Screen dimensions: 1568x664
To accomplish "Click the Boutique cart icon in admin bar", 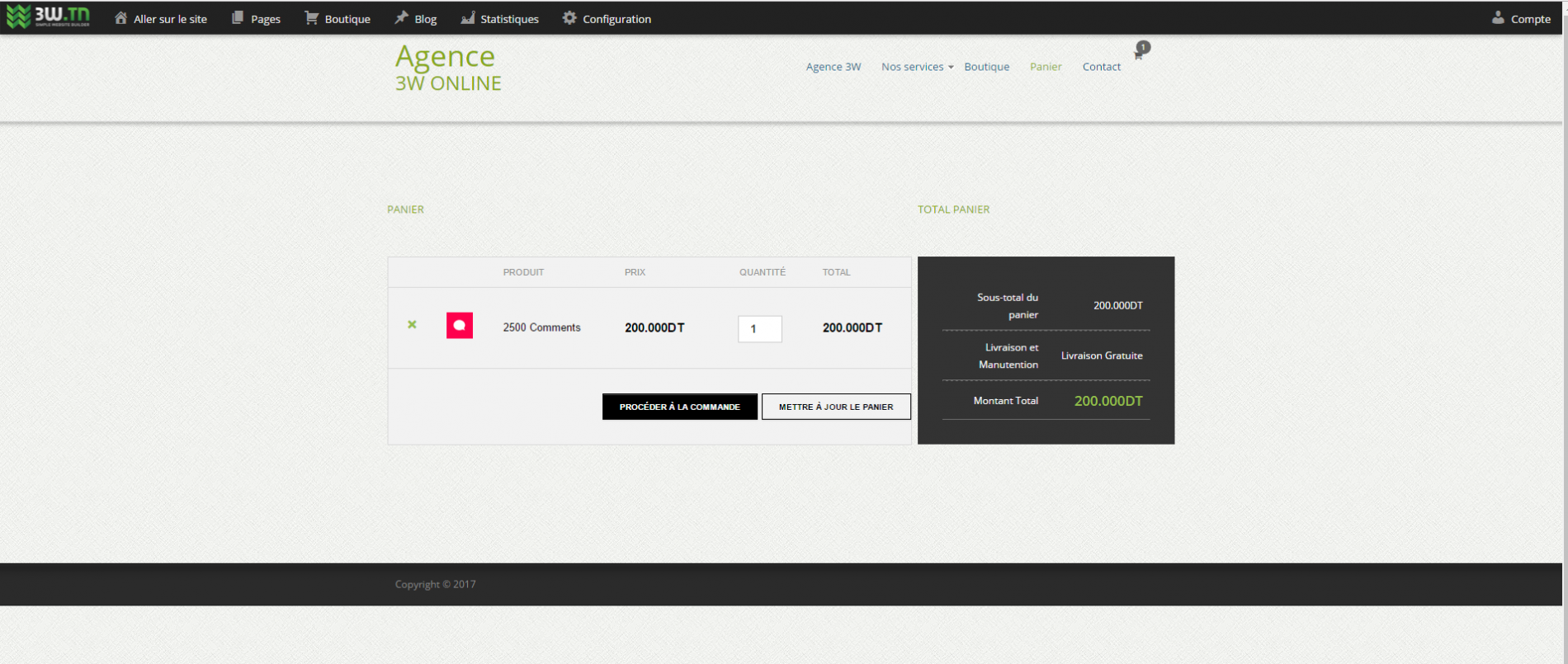I will click(x=311, y=18).
